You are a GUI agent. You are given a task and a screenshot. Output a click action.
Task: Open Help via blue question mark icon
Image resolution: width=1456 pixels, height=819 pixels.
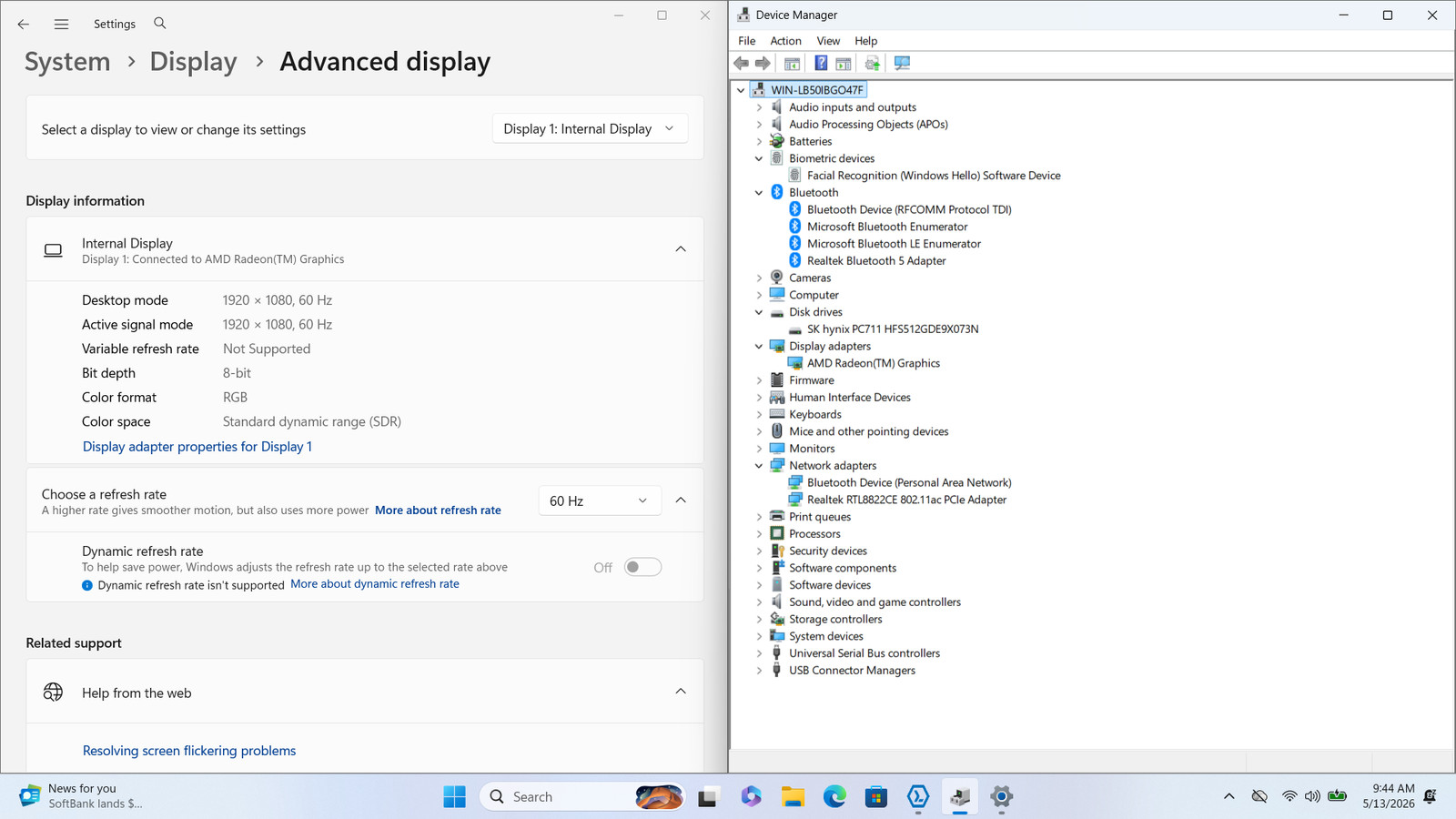(821, 63)
